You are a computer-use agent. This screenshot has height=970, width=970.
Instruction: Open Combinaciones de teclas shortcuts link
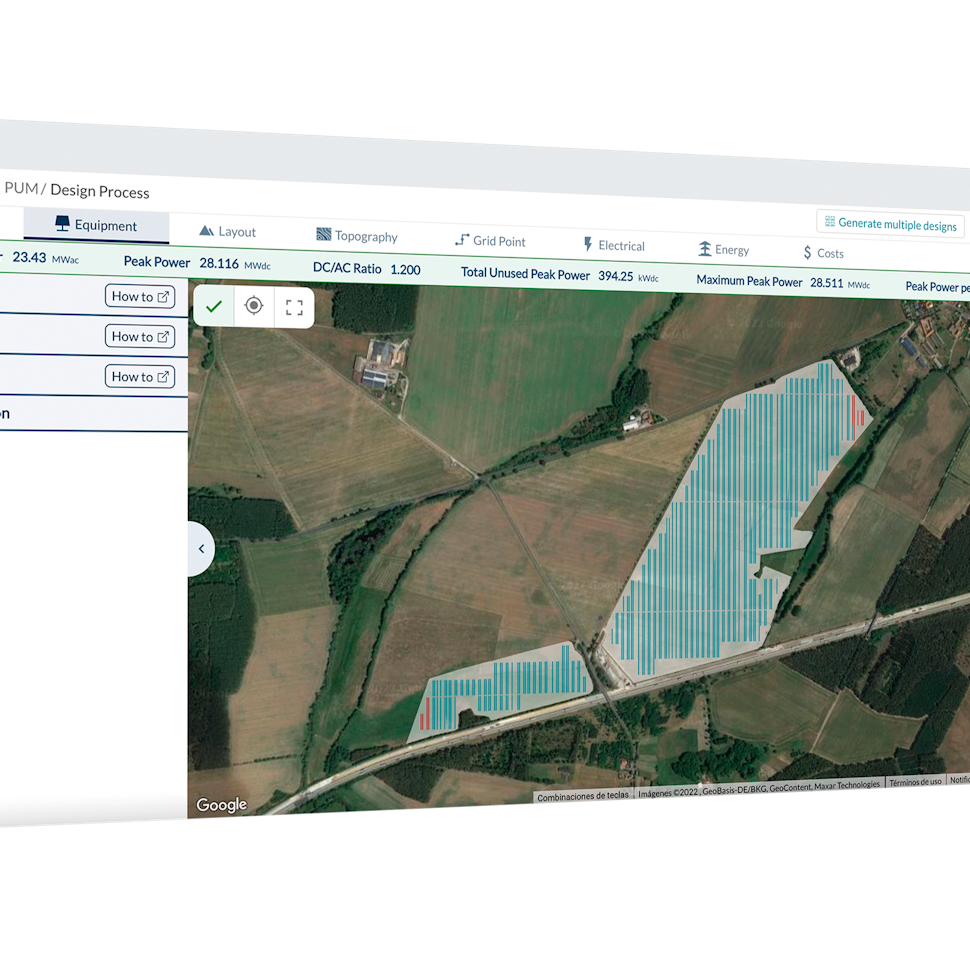coord(582,797)
